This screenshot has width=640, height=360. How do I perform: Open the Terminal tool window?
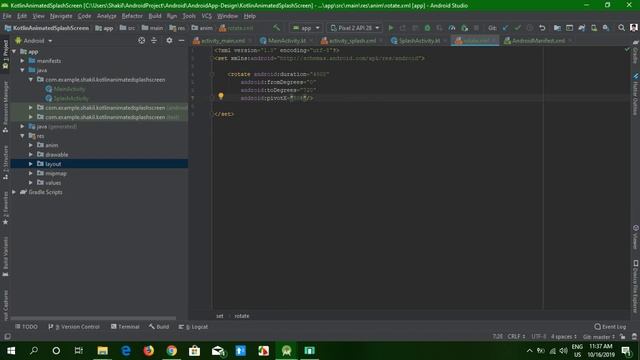click(x=125, y=327)
